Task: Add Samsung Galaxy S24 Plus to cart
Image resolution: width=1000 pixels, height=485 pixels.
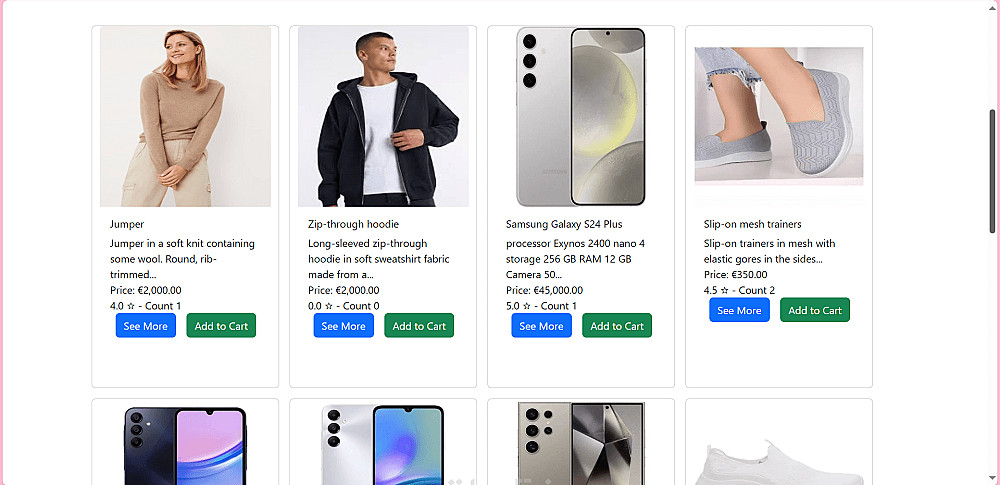Action: [617, 326]
